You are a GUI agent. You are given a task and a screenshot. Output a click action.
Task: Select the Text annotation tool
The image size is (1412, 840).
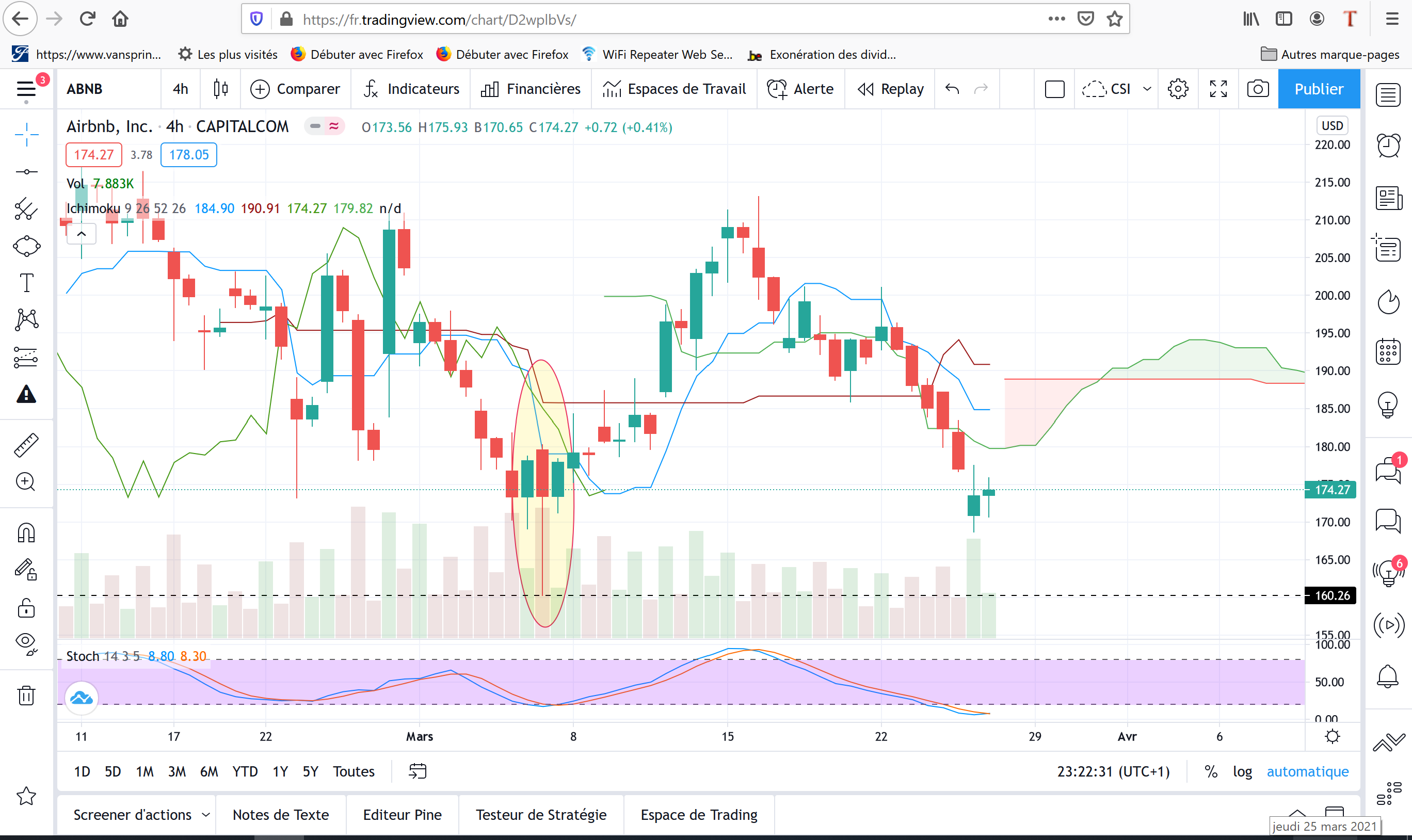tap(27, 282)
